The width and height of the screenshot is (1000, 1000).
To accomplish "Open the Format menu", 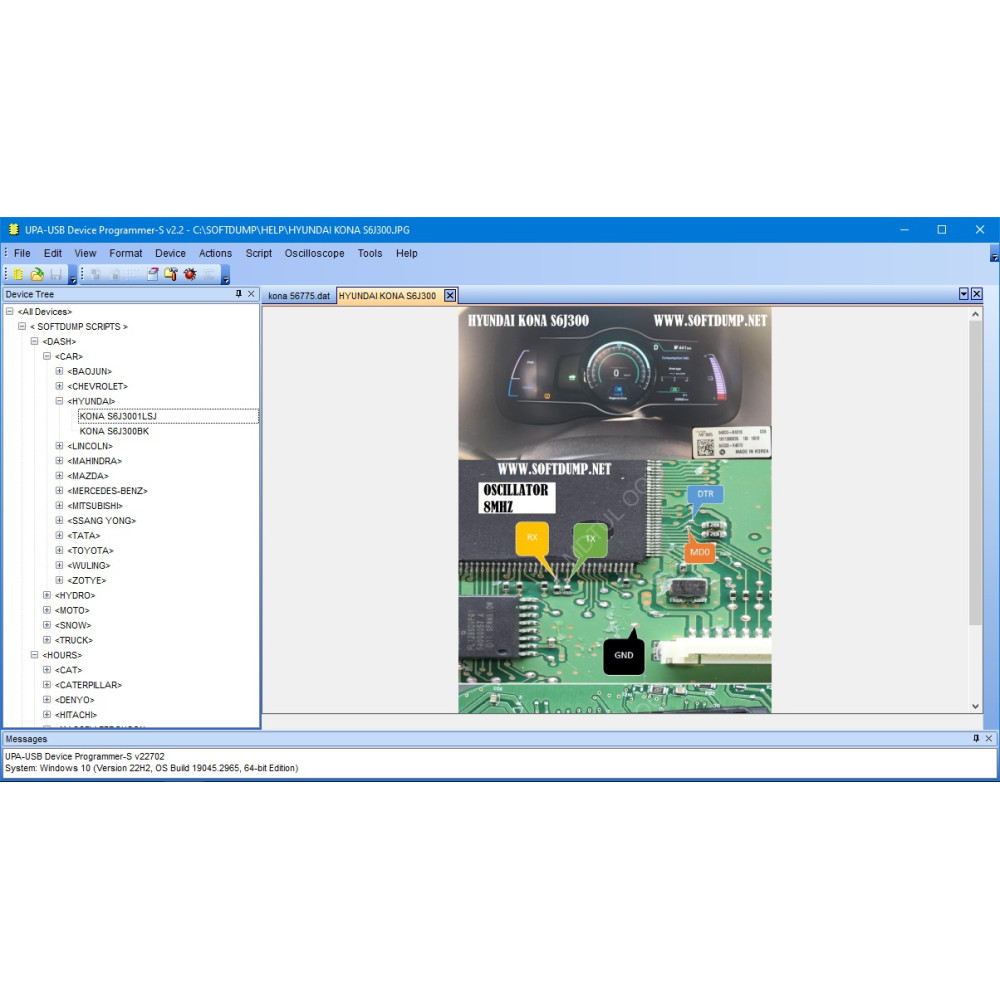I will tap(126, 253).
